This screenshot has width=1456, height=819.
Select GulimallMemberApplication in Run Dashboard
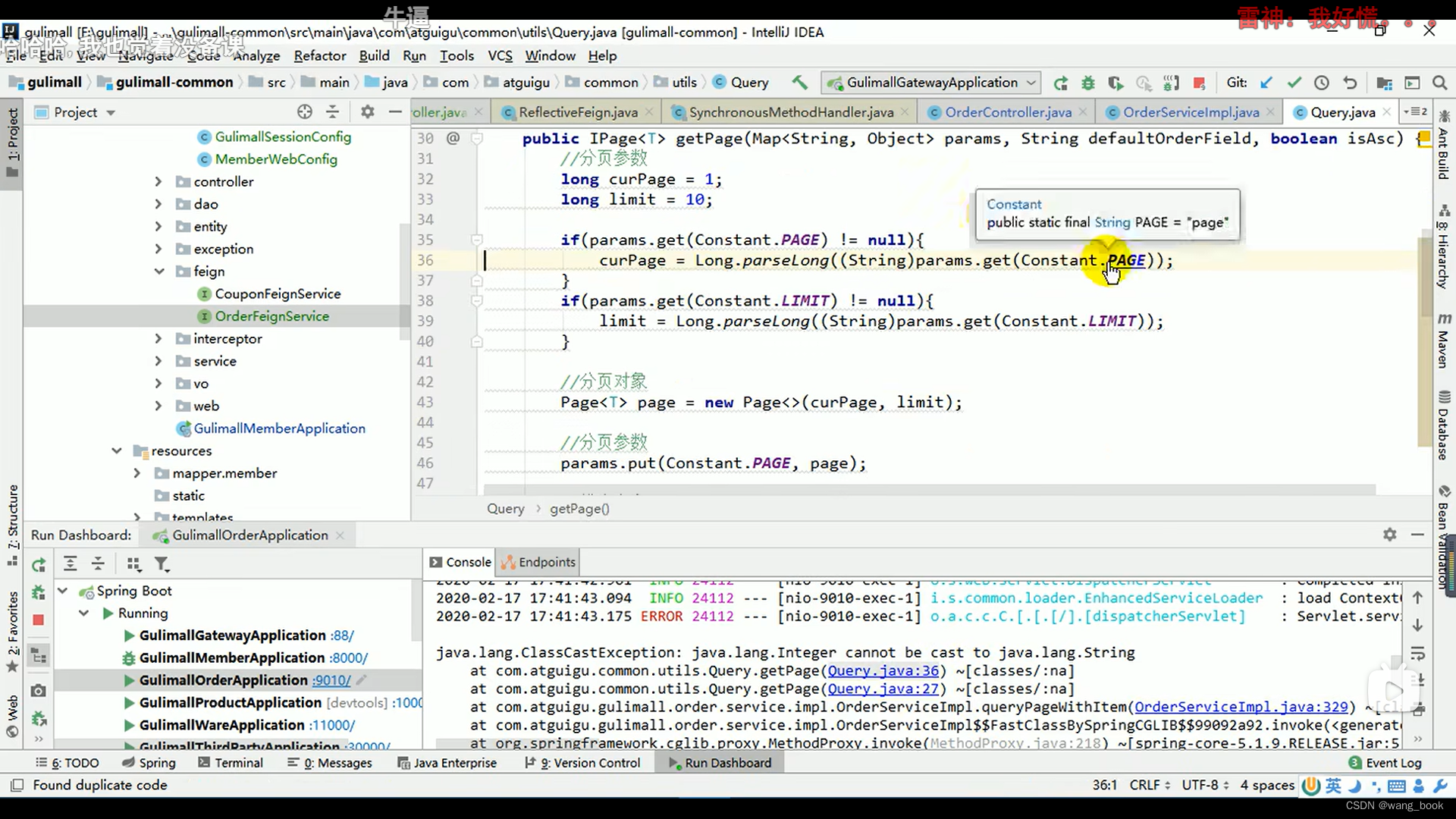pos(232,658)
